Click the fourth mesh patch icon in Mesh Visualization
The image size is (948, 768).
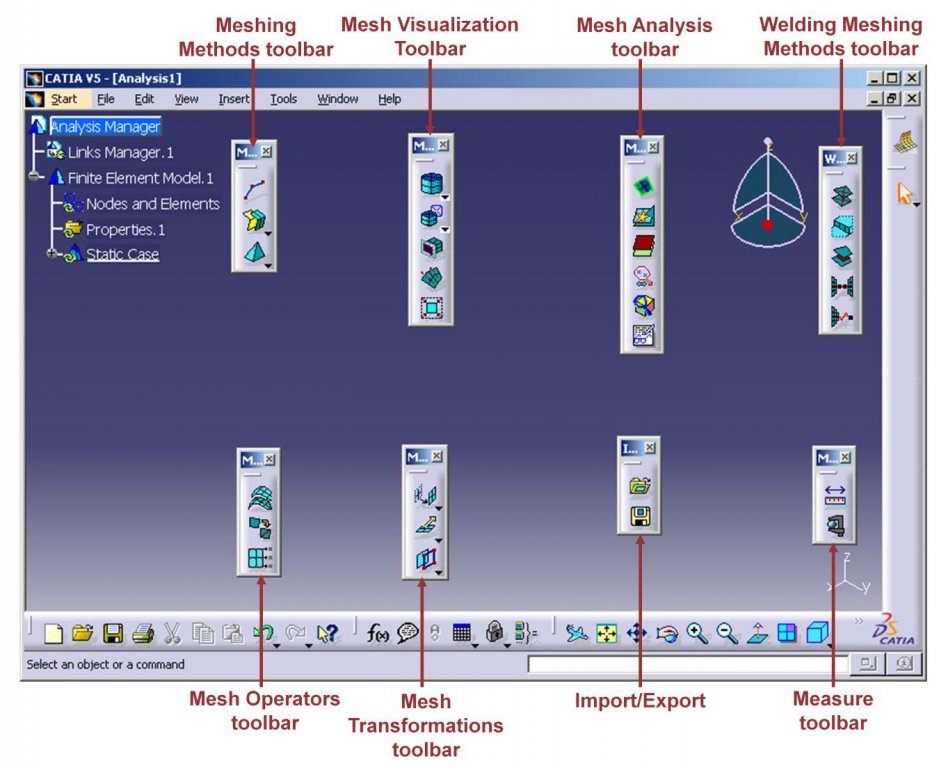point(431,278)
